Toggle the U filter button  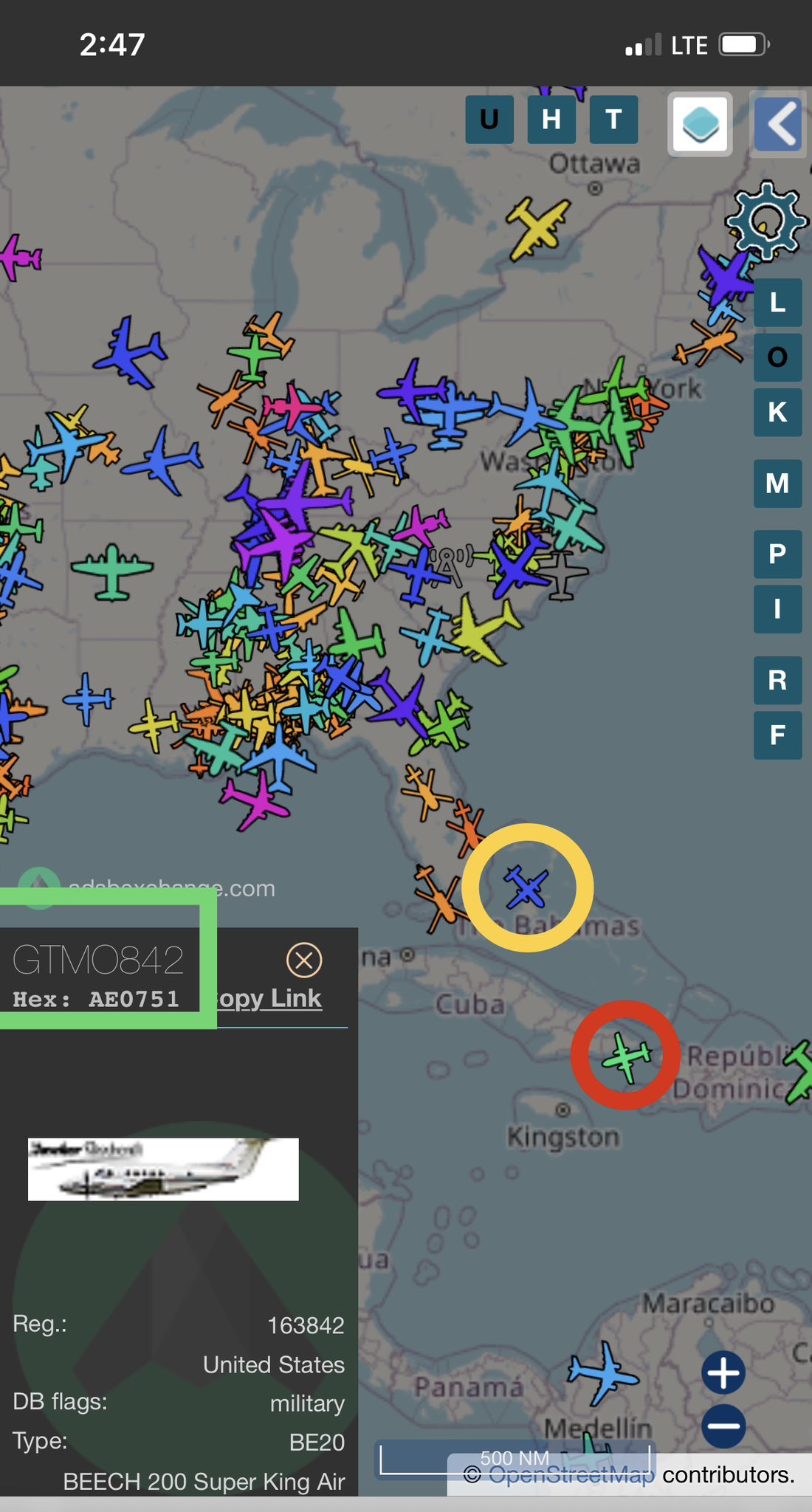(489, 120)
